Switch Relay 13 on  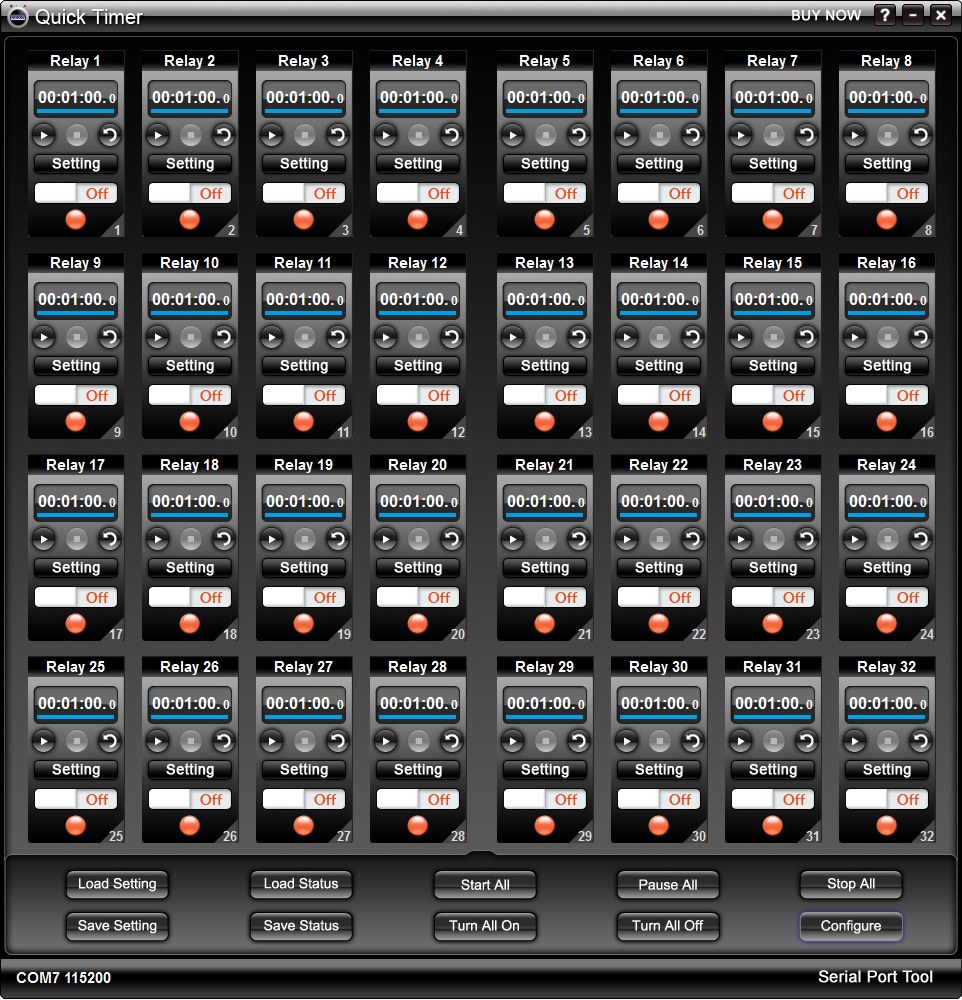[x=545, y=395]
